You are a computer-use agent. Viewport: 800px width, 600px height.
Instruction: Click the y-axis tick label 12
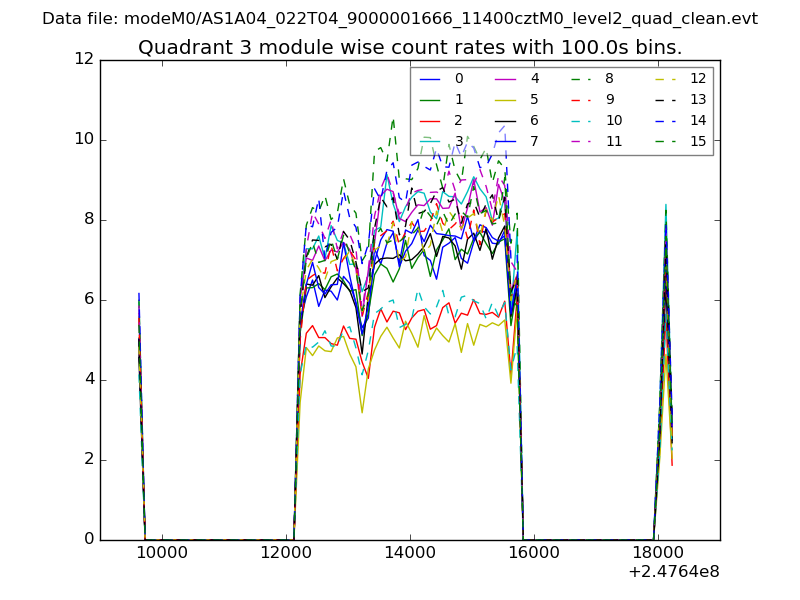pos(83,60)
